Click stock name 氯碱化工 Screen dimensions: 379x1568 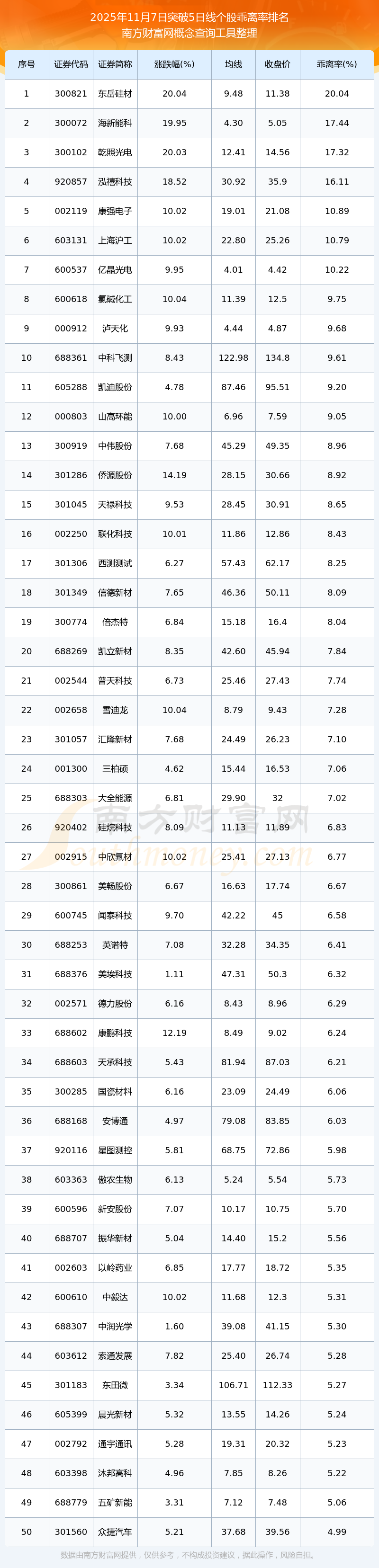[x=115, y=299]
